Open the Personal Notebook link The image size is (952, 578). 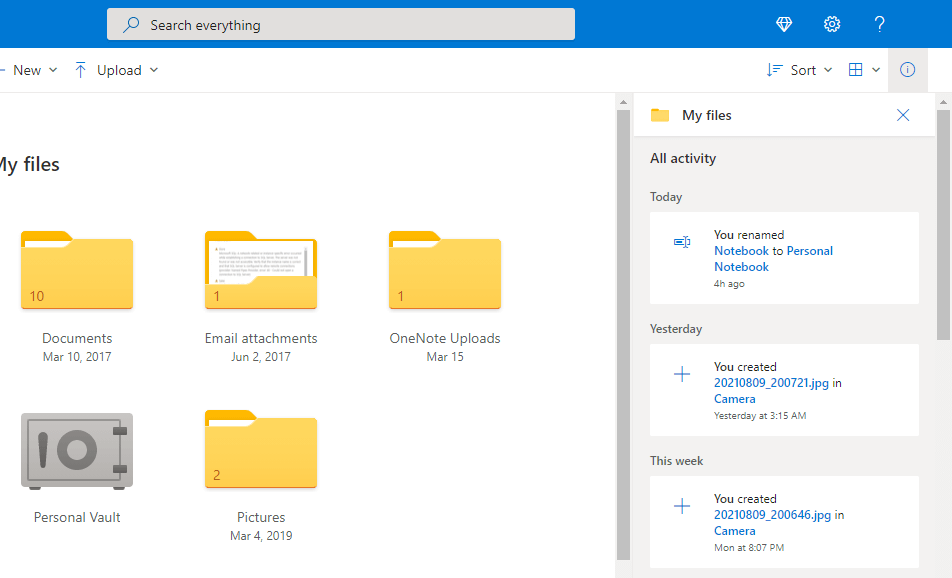774,259
